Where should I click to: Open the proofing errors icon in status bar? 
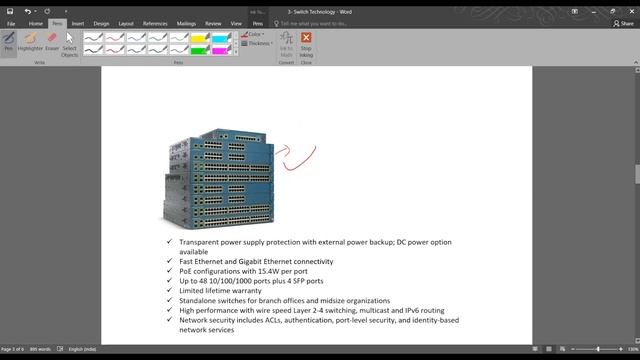pos(60,349)
